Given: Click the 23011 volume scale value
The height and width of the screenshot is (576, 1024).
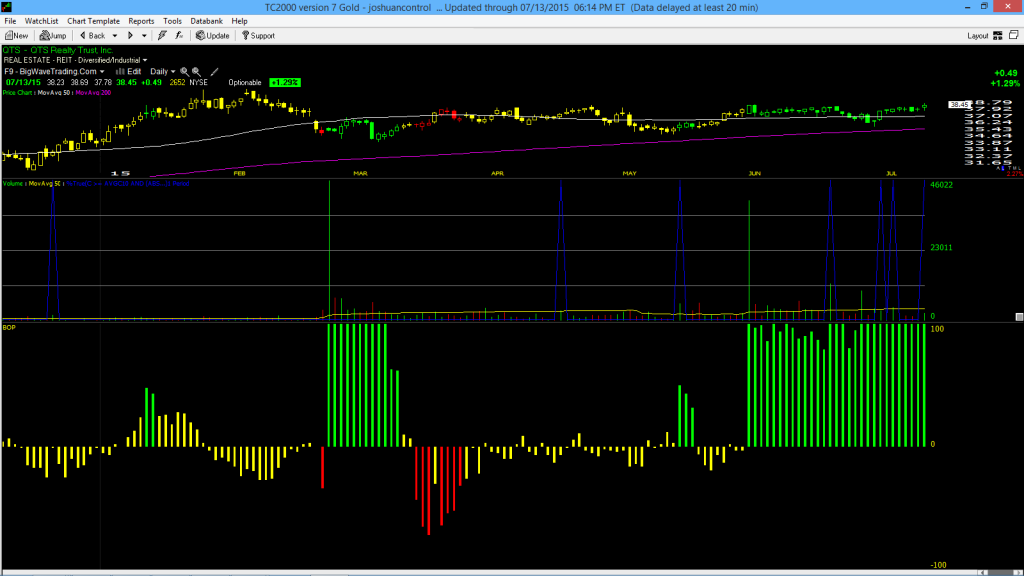Looking at the screenshot, I should pos(942,248).
